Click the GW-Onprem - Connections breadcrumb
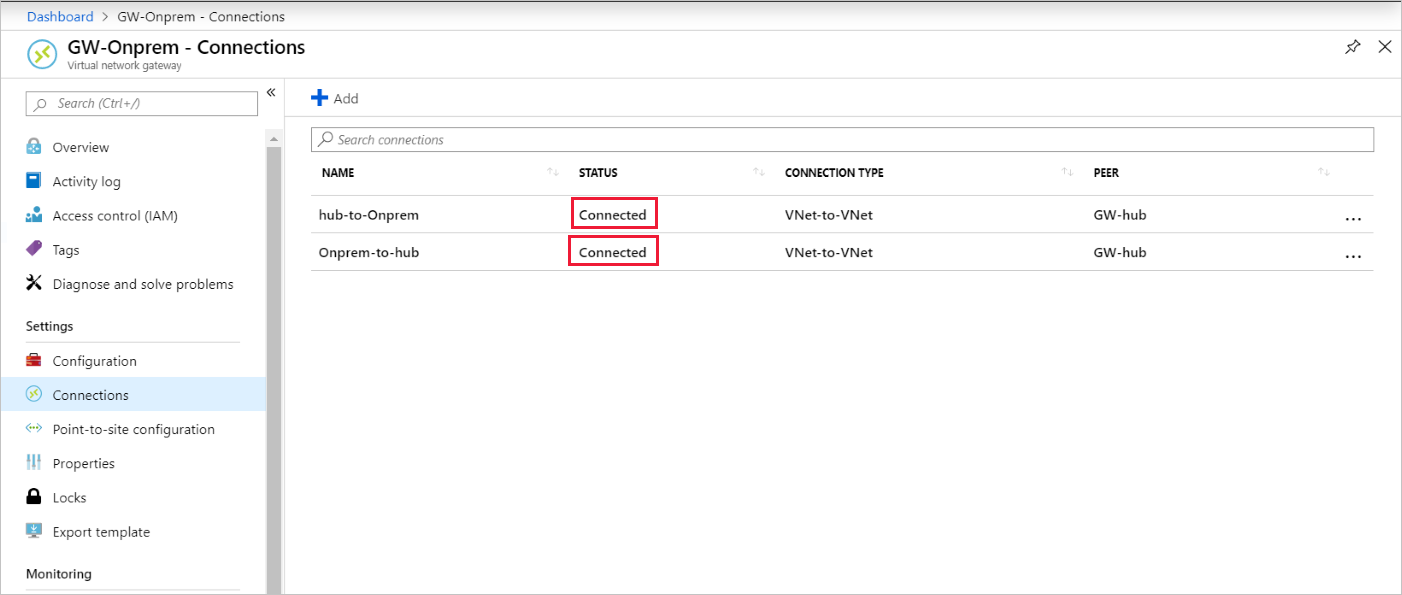1402x595 pixels. point(201,16)
